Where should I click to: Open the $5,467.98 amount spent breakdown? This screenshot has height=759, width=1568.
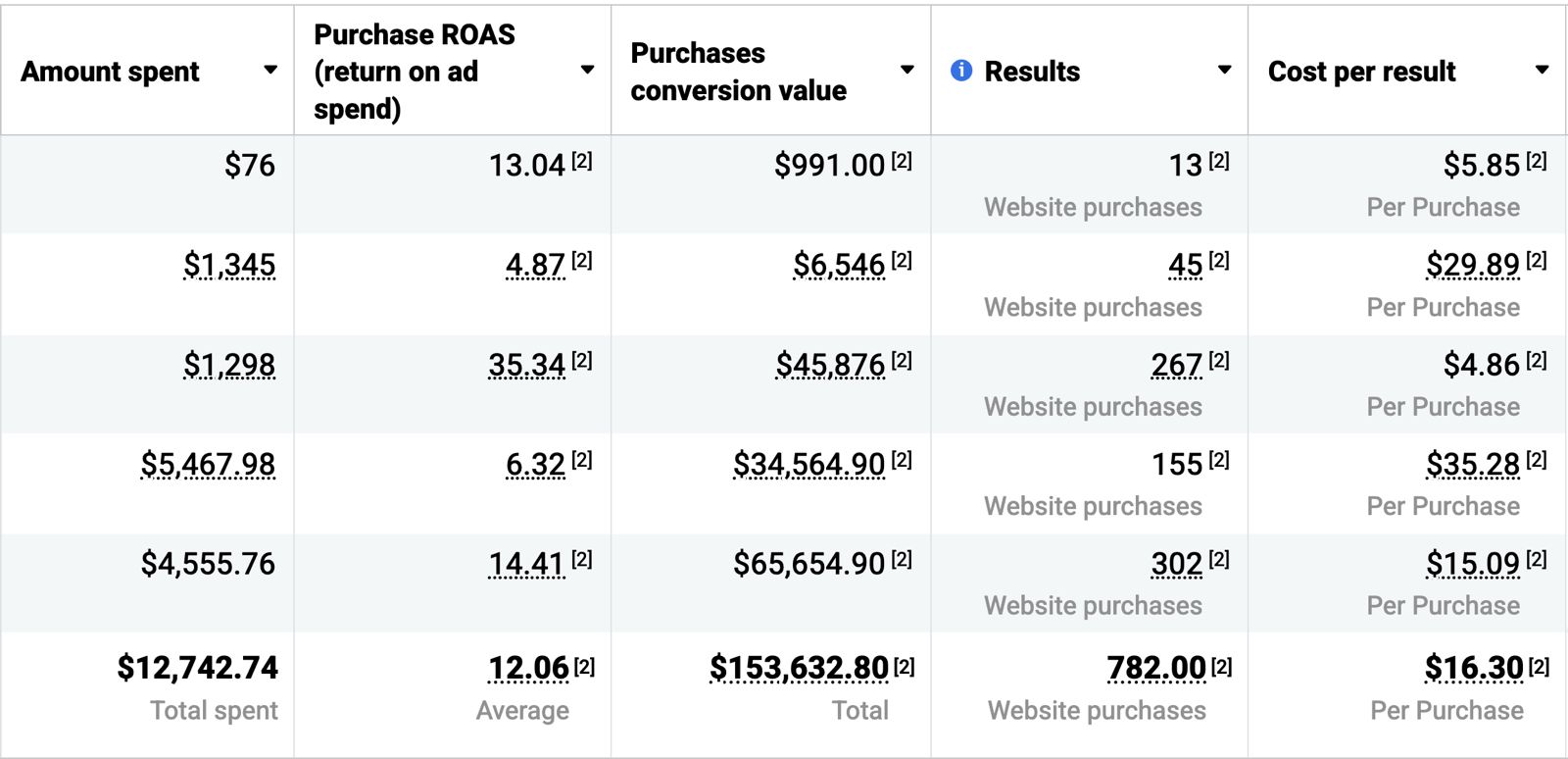pos(208,464)
